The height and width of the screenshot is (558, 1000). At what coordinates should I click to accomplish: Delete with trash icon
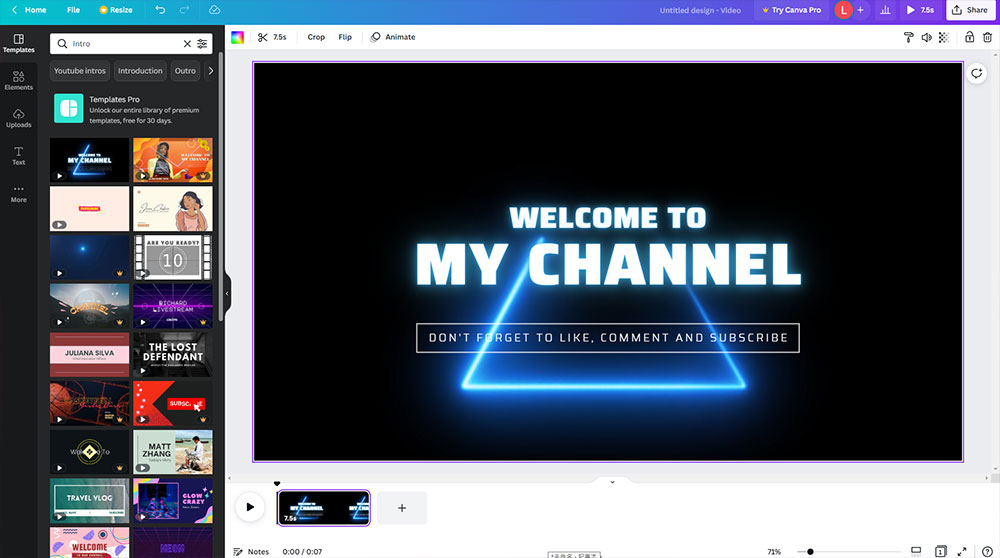(x=987, y=38)
